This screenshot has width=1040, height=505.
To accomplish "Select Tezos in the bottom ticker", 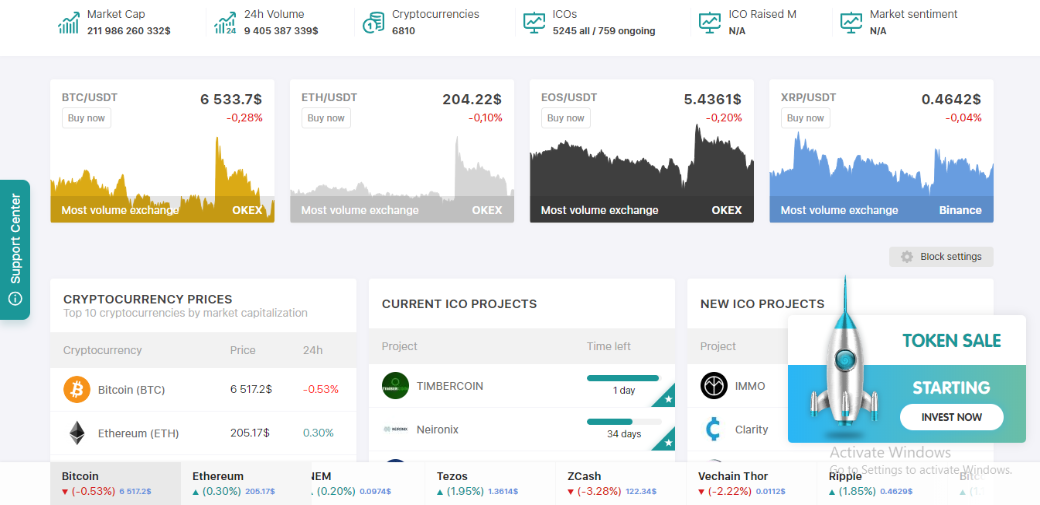I will pos(490,483).
